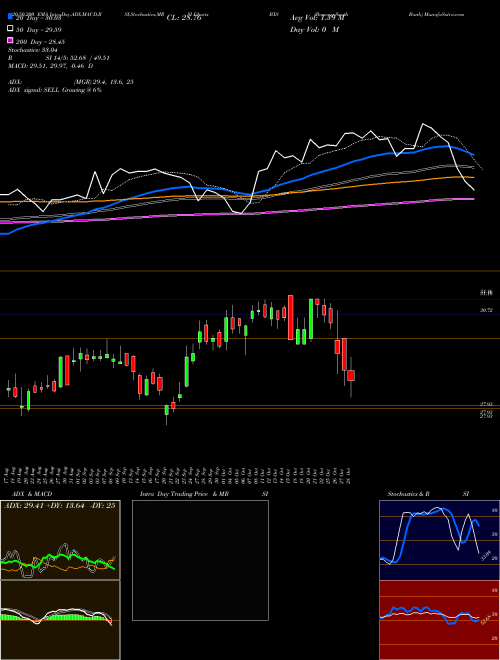Select the '50 Day - 29.39' legend text
Viewport: 500px width, 660px height.
(x=40, y=29)
